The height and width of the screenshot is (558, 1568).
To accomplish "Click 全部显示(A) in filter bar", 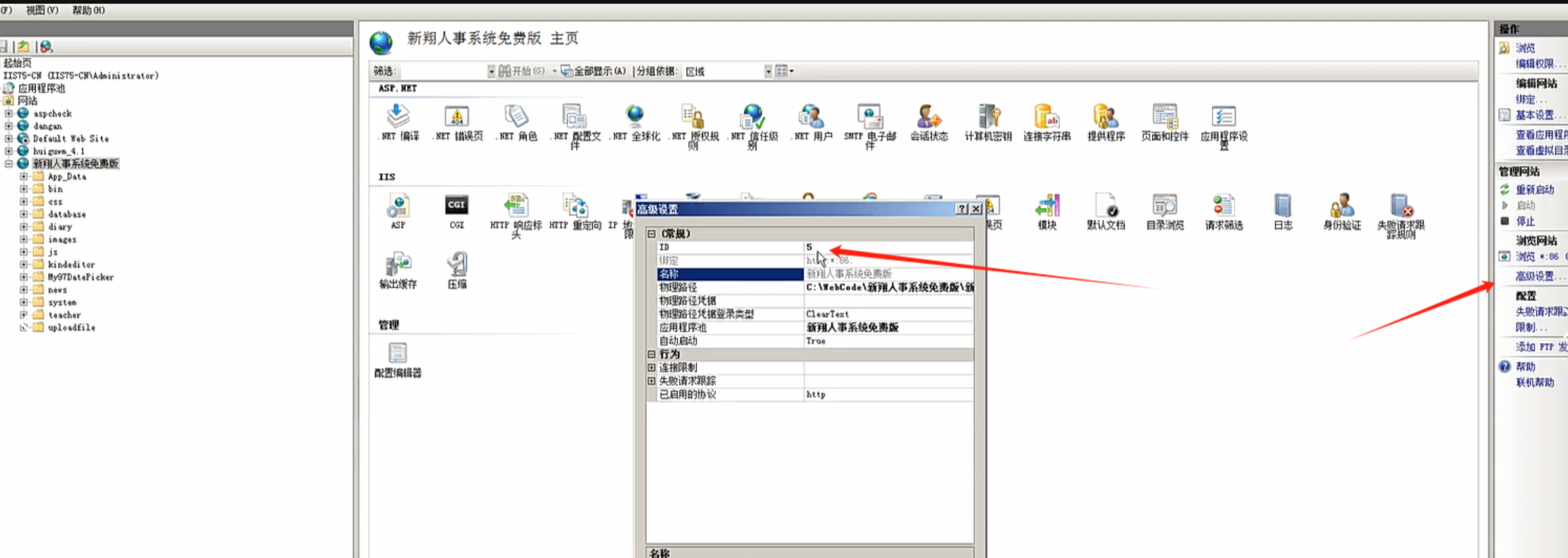I will (x=594, y=71).
